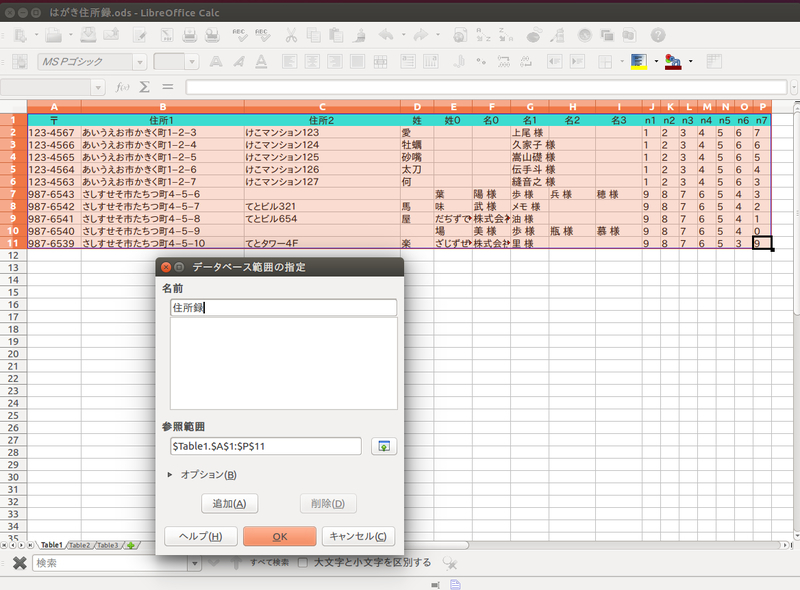The height and width of the screenshot is (590, 800).
Task: Insert Hyperlink via toolbar icon
Action: [x=460, y=35]
